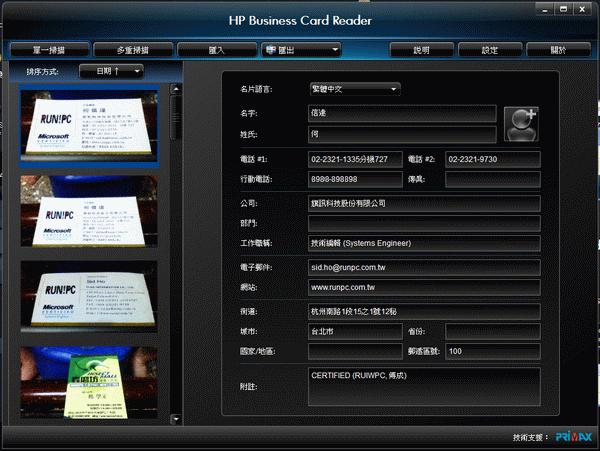Open the sort order dropdown 日期
The width and height of the screenshot is (600, 451).
111,72
